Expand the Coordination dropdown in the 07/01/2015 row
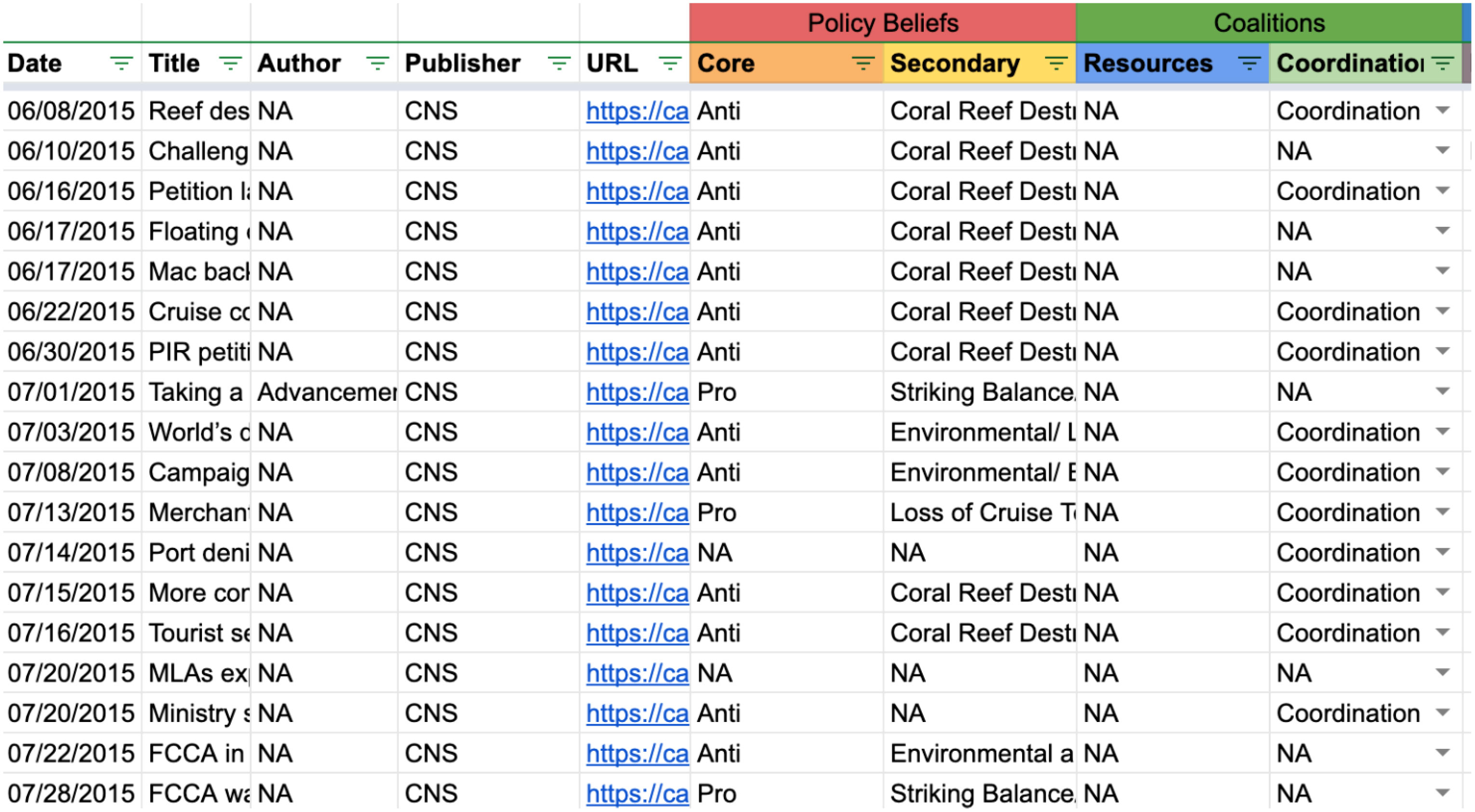The width and height of the screenshot is (1475, 812). (x=1442, y=392)
